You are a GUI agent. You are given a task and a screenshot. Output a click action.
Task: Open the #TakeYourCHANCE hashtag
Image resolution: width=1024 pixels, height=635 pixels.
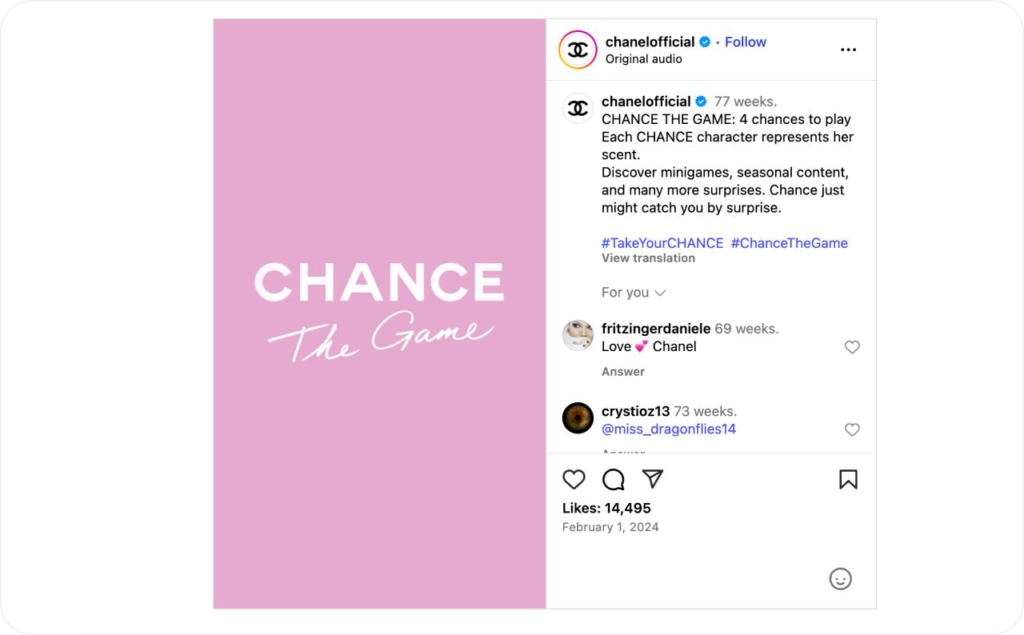pyautogui.click(x=663, y=243)
